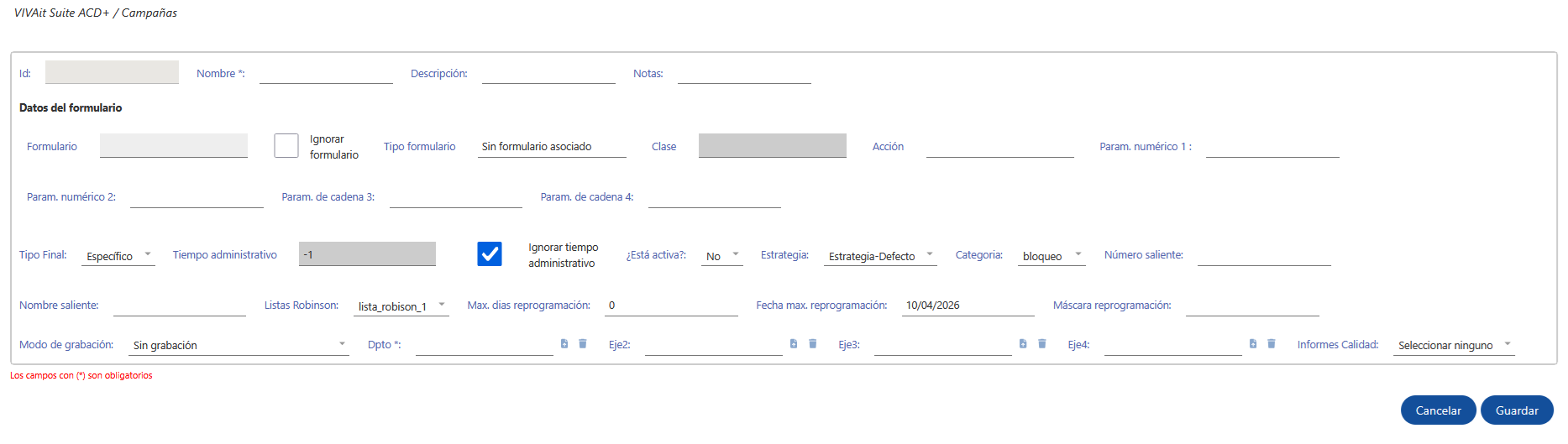
Task: Uncheck Ignorar tiempo administrativo checkbox
Action: coord(490,254)
